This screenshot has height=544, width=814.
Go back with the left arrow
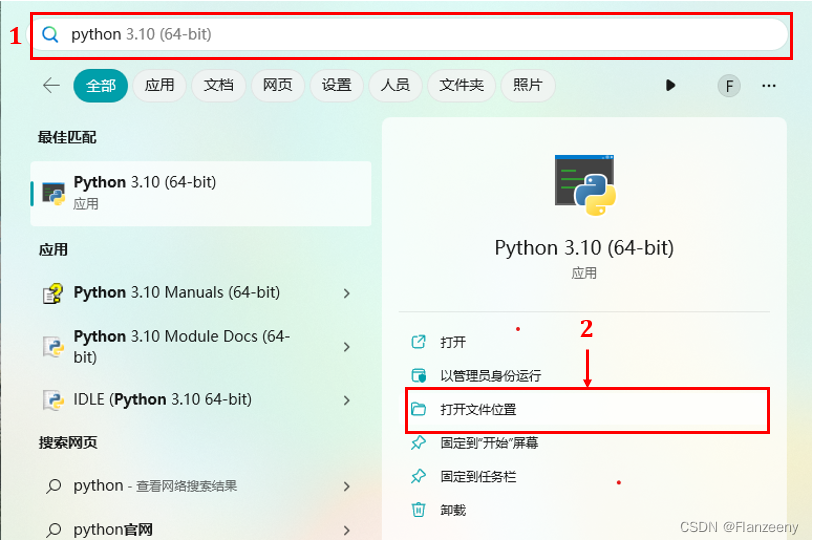coord(51,85)
